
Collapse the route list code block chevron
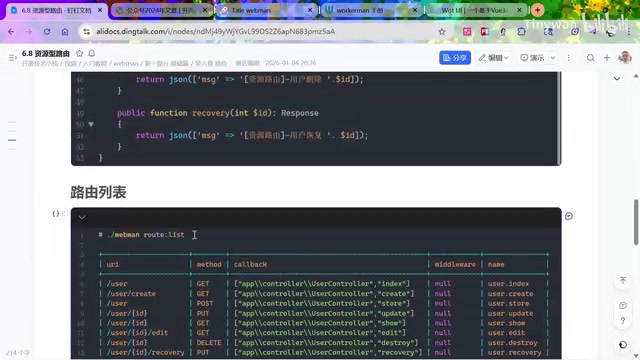click(82, 218)
